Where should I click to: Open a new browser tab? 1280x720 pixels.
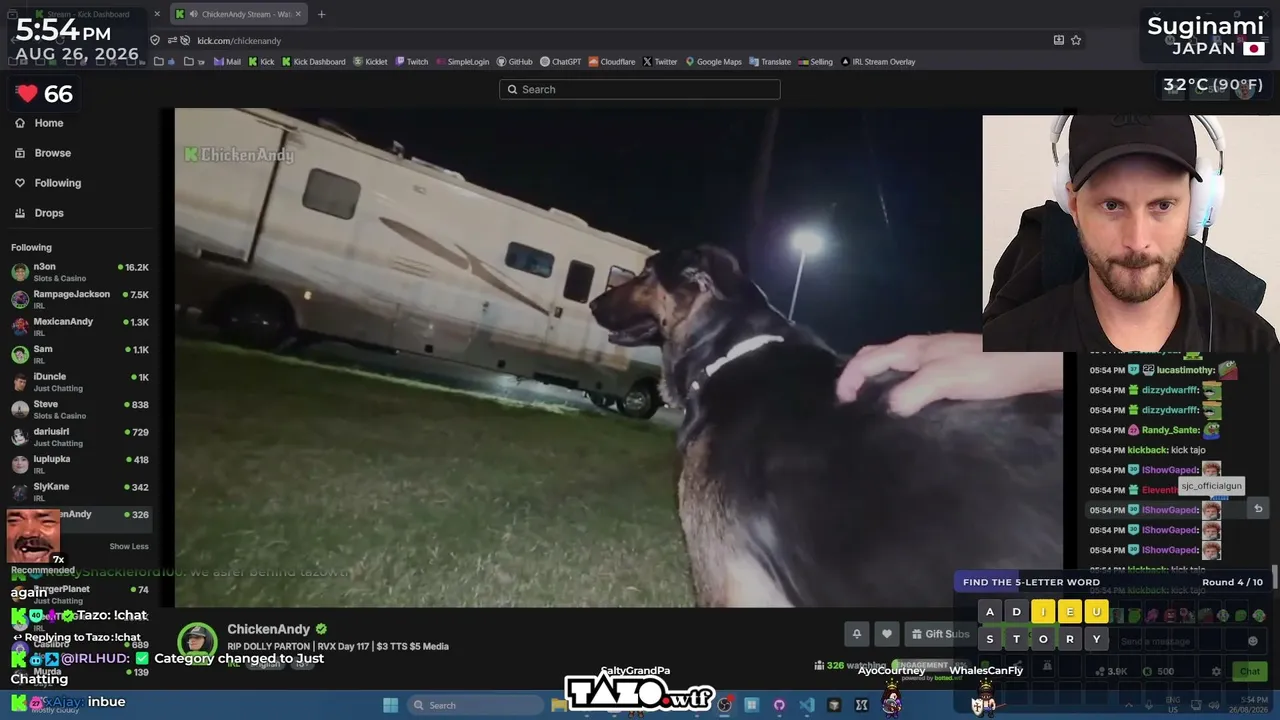pyautogui.click(x=321, y=14)
